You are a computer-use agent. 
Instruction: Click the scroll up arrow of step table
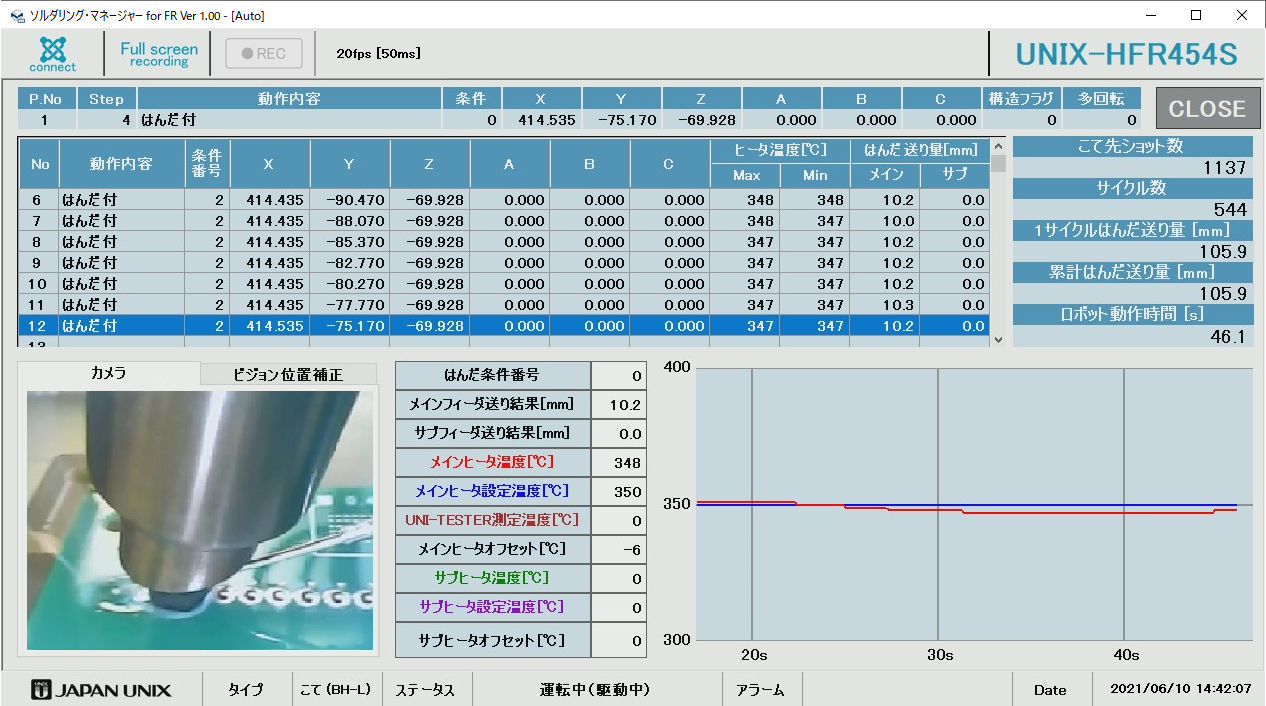[997, 147]
